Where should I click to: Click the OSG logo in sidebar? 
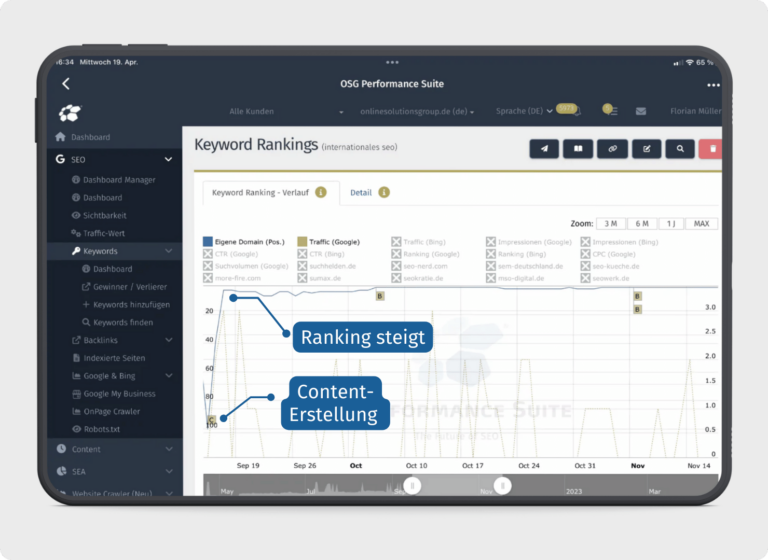click(x=70, y=113)
